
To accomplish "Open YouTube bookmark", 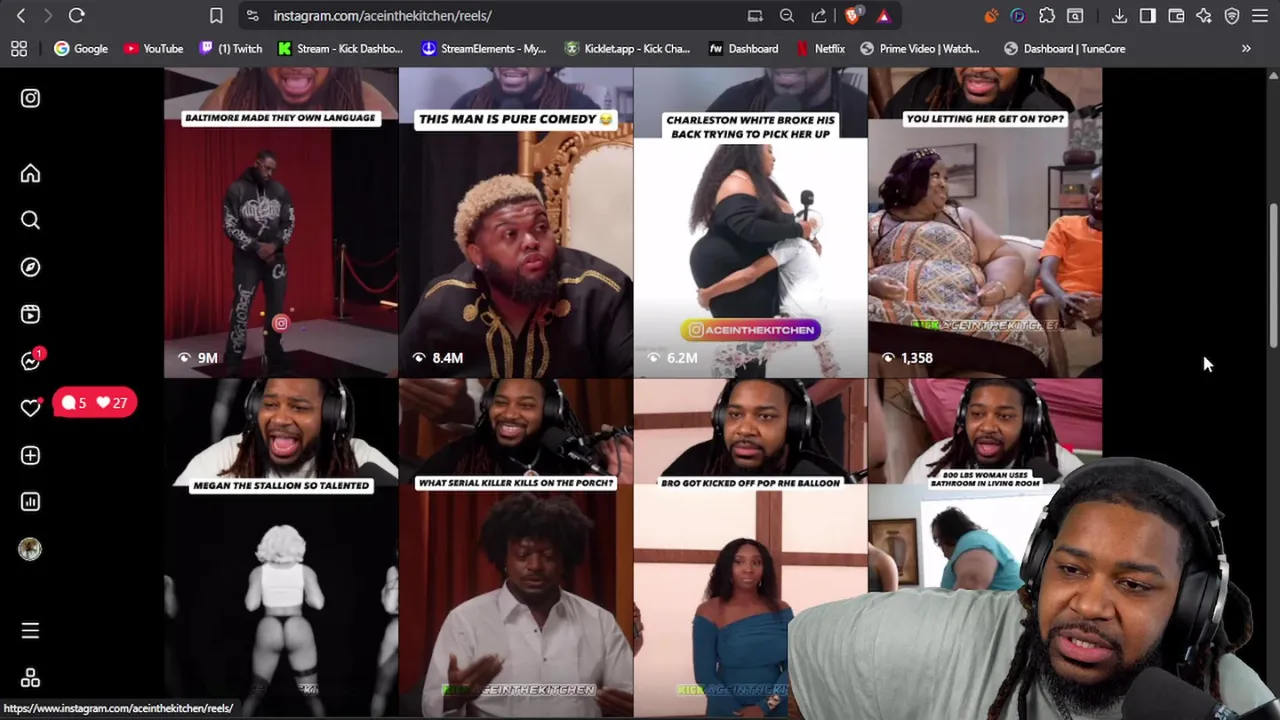I will [x=153, y=48].
